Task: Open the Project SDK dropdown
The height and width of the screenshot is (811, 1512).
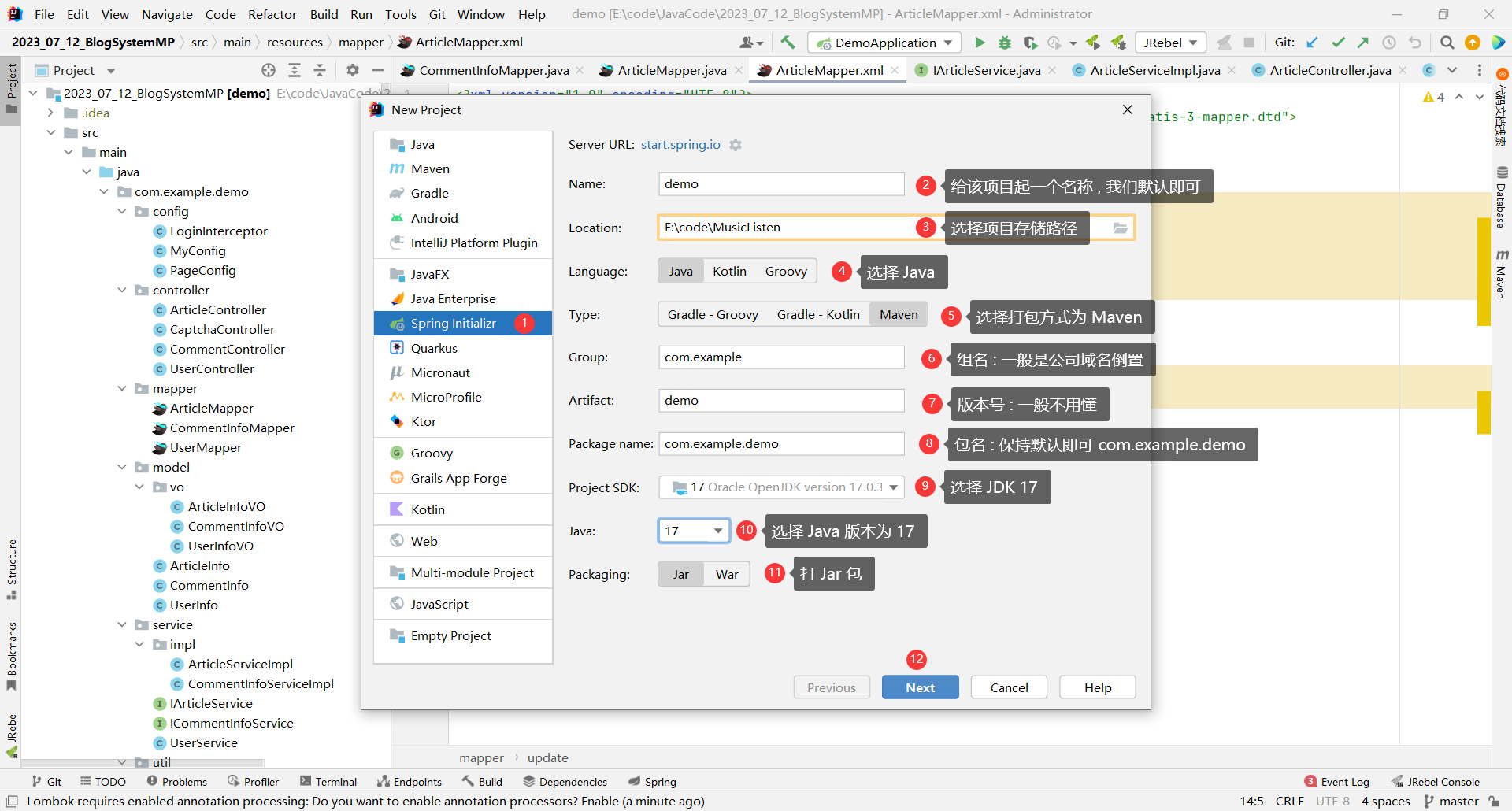Action: point(781,487)
